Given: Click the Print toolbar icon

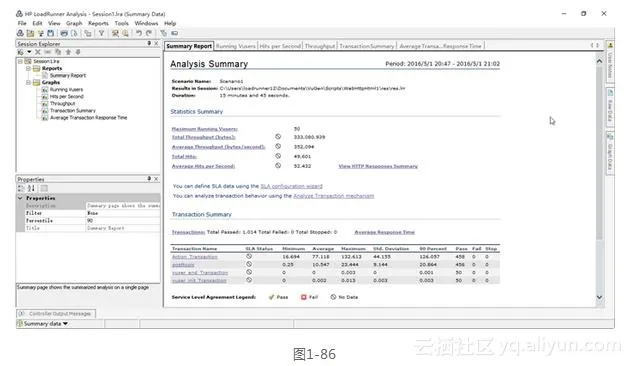Looking at the screenshot, I should (64, 33).
